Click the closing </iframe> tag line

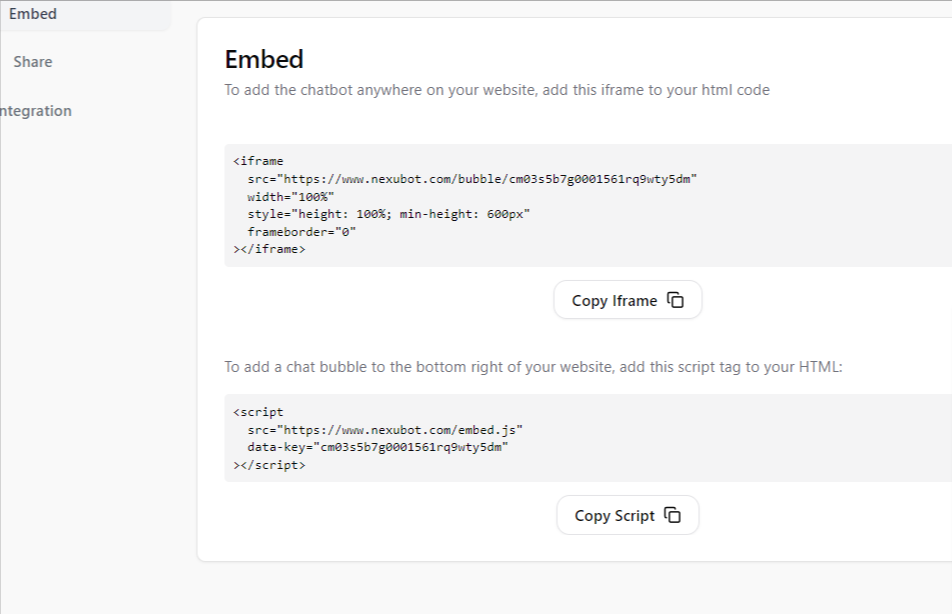tap(270, 249)
